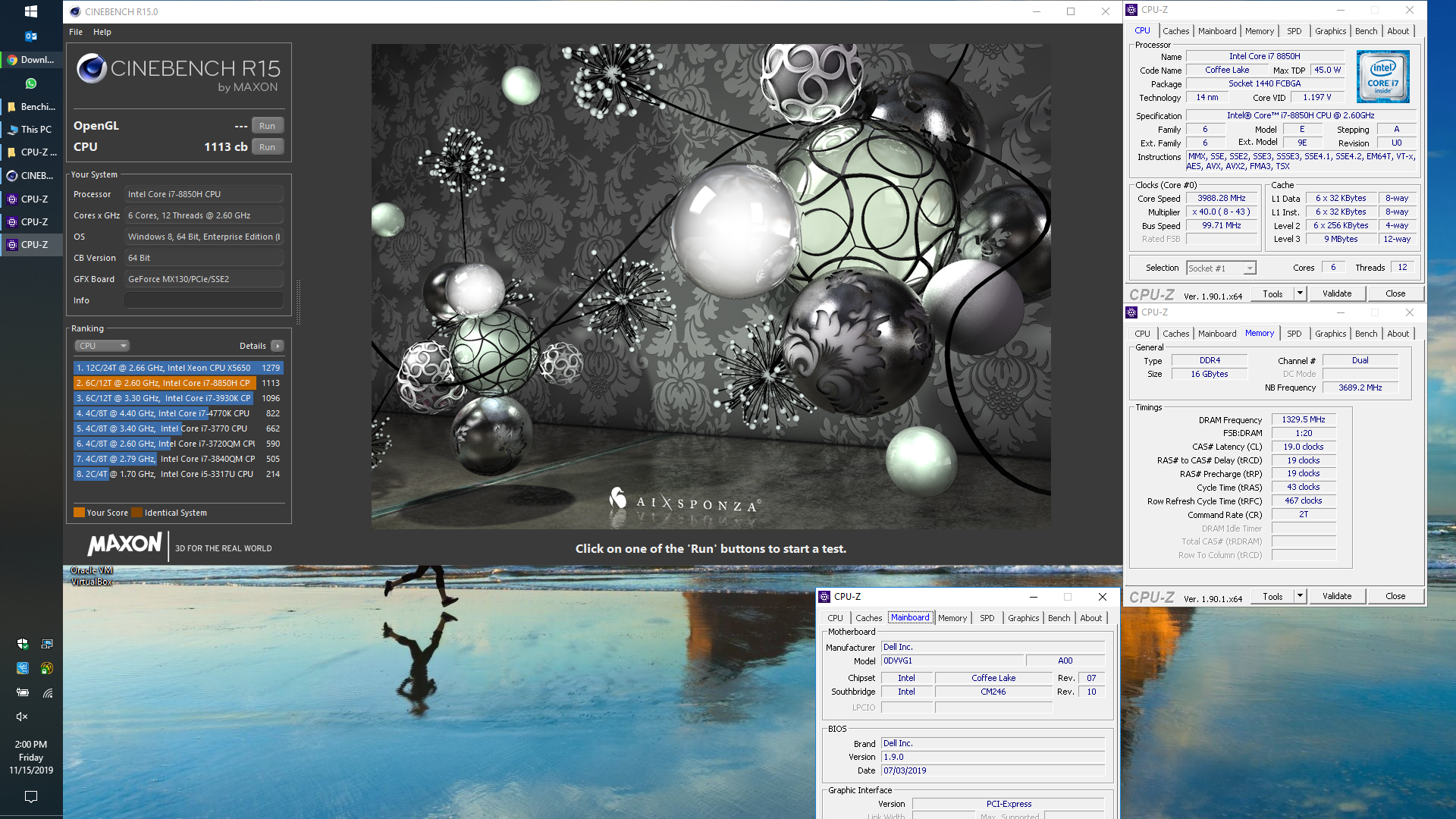
Task: Click the Info input field in Your System
Action: (204, 300)
